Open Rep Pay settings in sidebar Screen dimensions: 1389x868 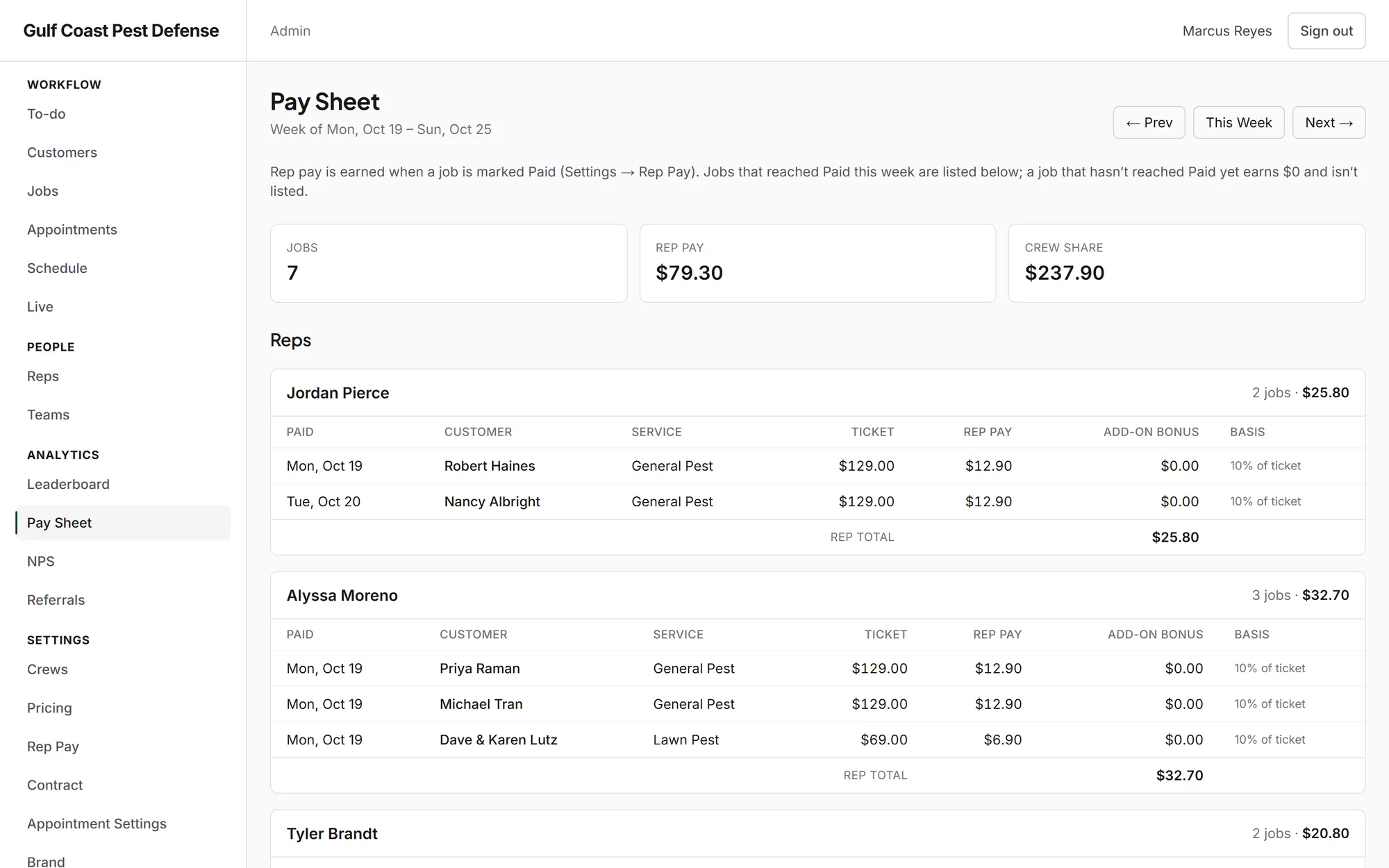tap(53, 746)
